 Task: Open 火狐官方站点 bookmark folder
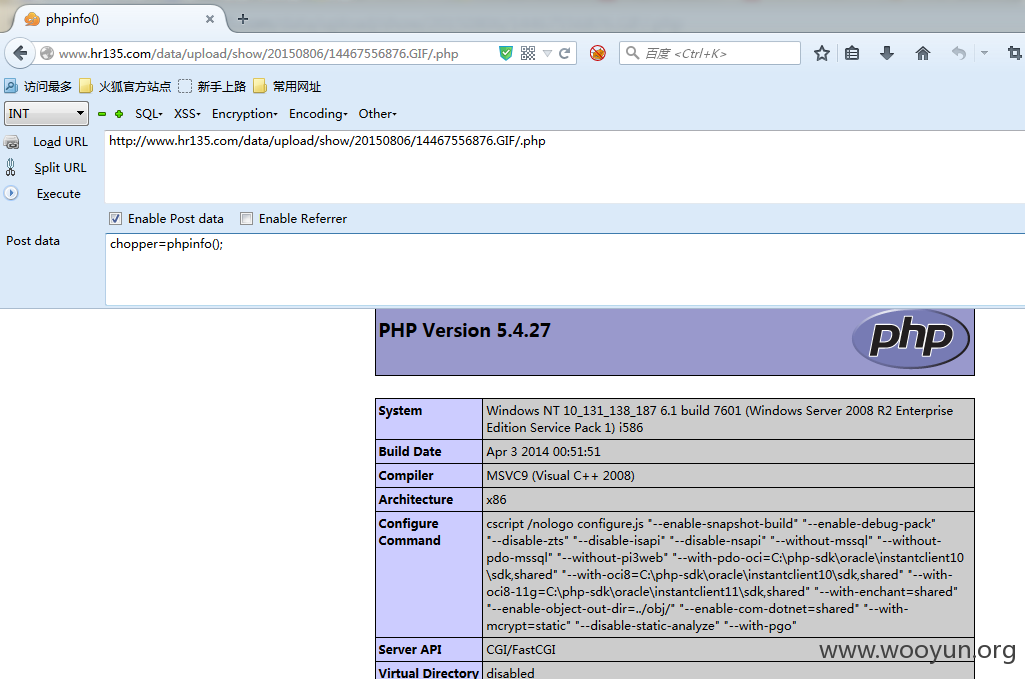(x=126, y=86)
